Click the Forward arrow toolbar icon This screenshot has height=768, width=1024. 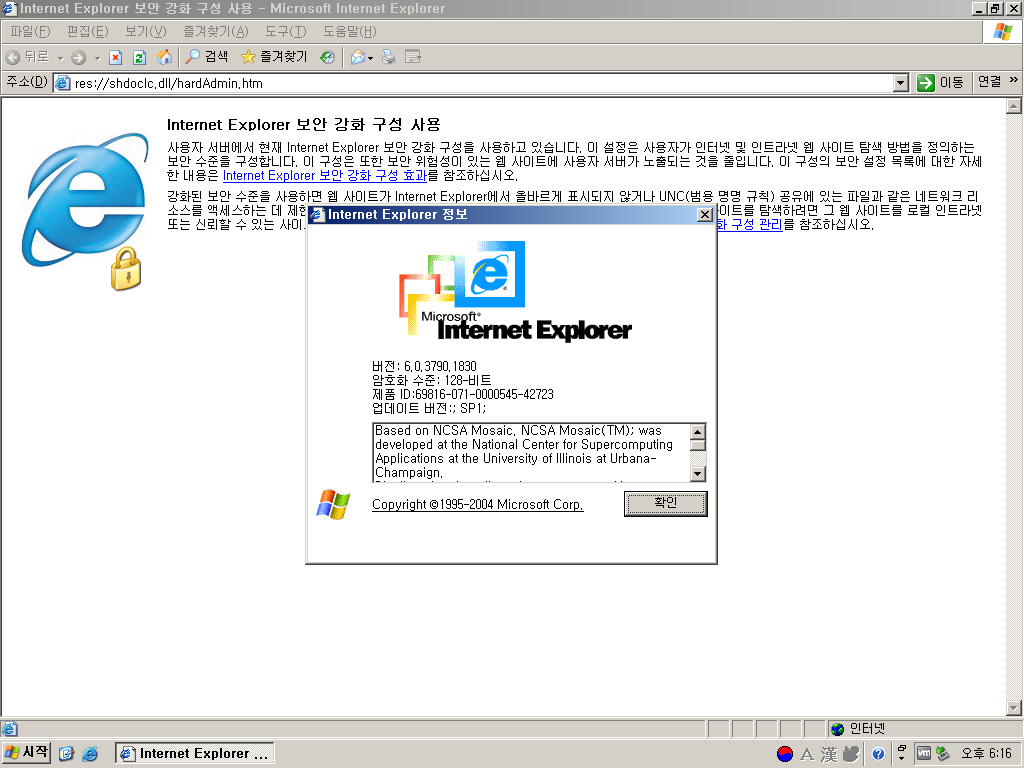78,57
